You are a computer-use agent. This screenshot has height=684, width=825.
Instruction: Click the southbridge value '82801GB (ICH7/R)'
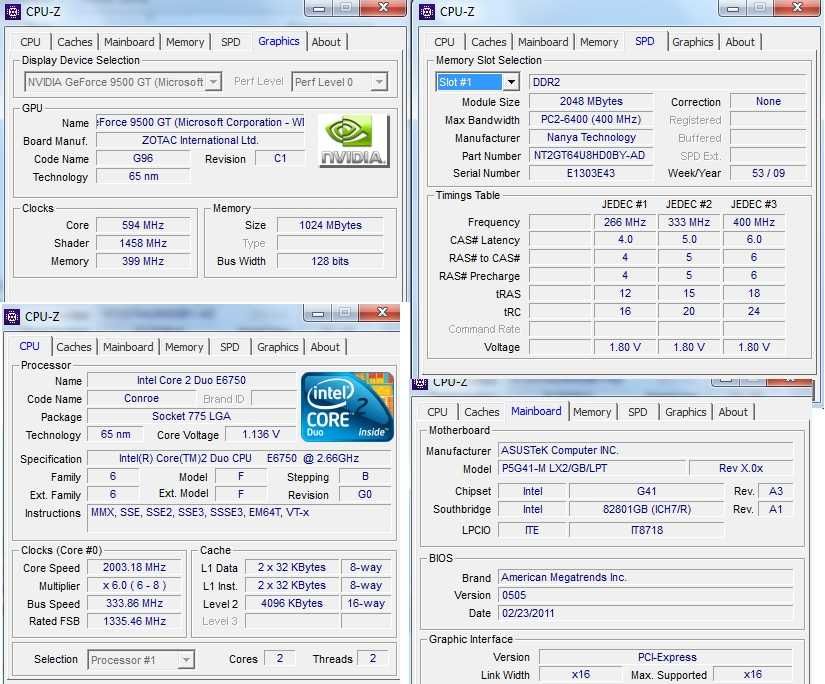pos(647,509)
